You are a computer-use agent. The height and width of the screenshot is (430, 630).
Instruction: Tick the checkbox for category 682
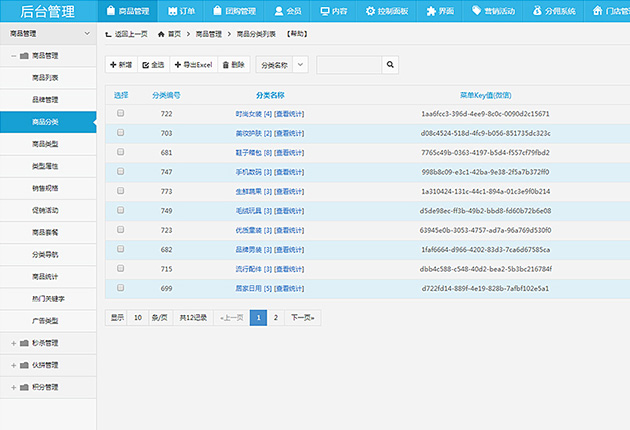coord(121,249)
